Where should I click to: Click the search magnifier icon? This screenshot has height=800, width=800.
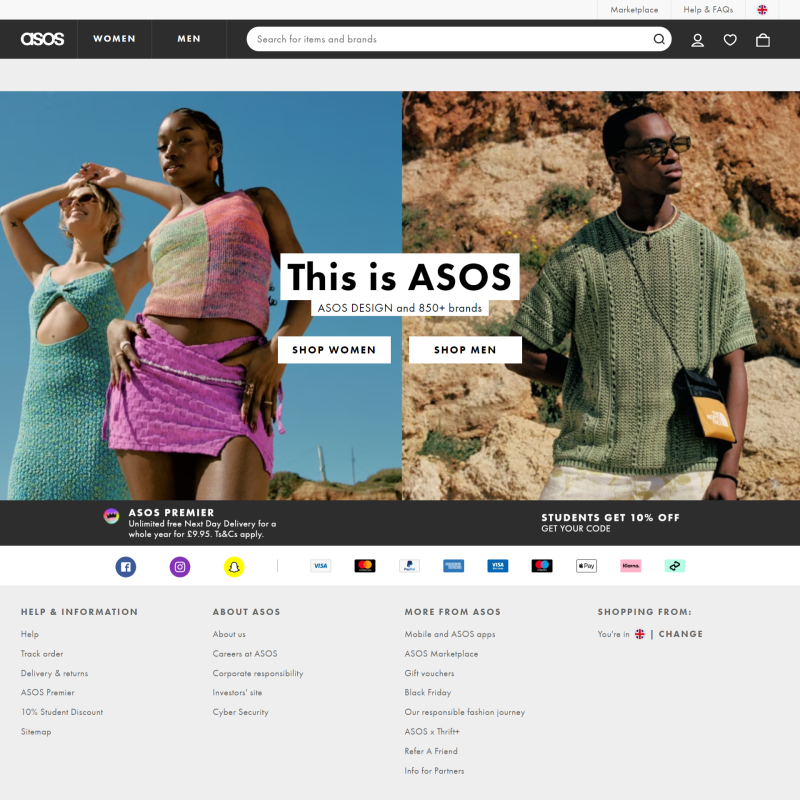659,39
